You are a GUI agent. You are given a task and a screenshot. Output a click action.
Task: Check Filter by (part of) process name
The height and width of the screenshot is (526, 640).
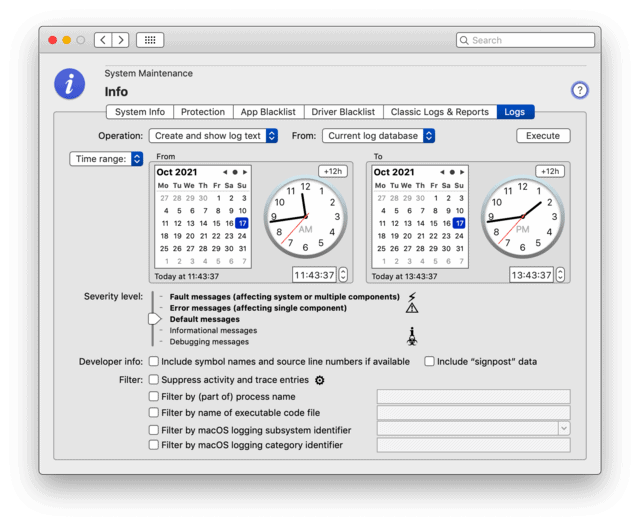pyautogui.click(x=153, y=396)
